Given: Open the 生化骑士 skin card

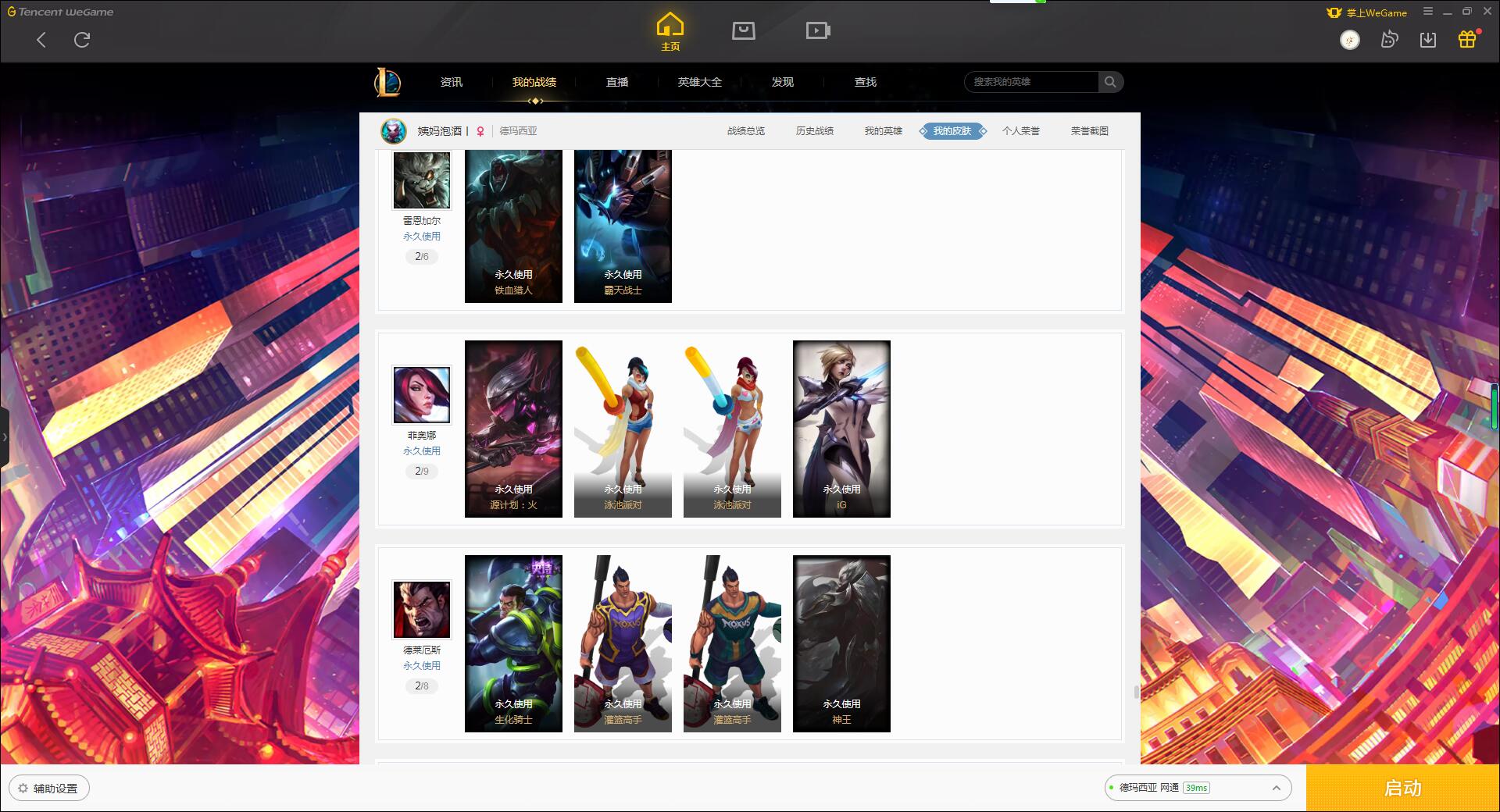Looking at the screenshot, I should tap(513, 643).
